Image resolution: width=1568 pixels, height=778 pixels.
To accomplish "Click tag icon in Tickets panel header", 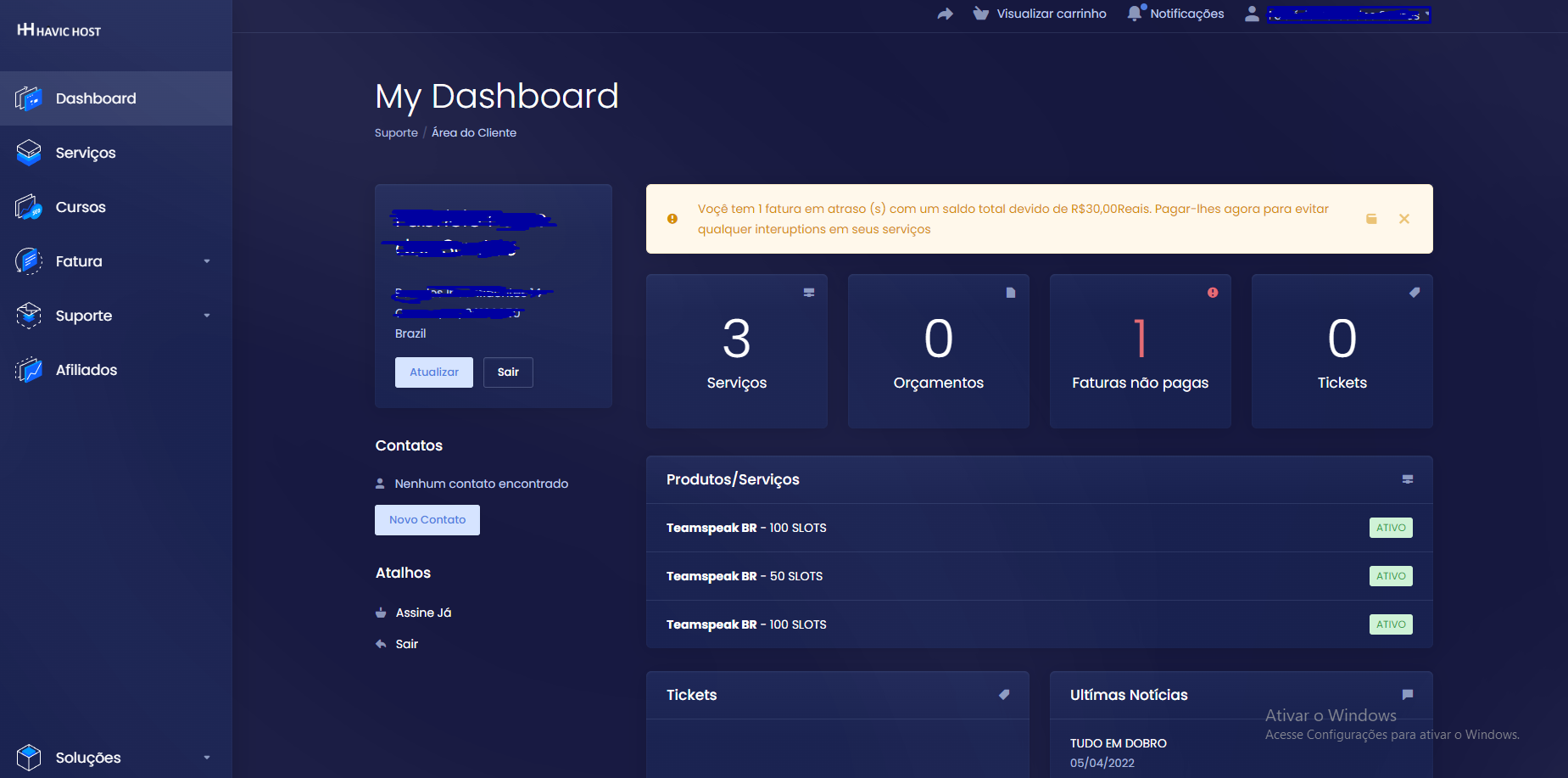I will click(x=1004, y=695).
